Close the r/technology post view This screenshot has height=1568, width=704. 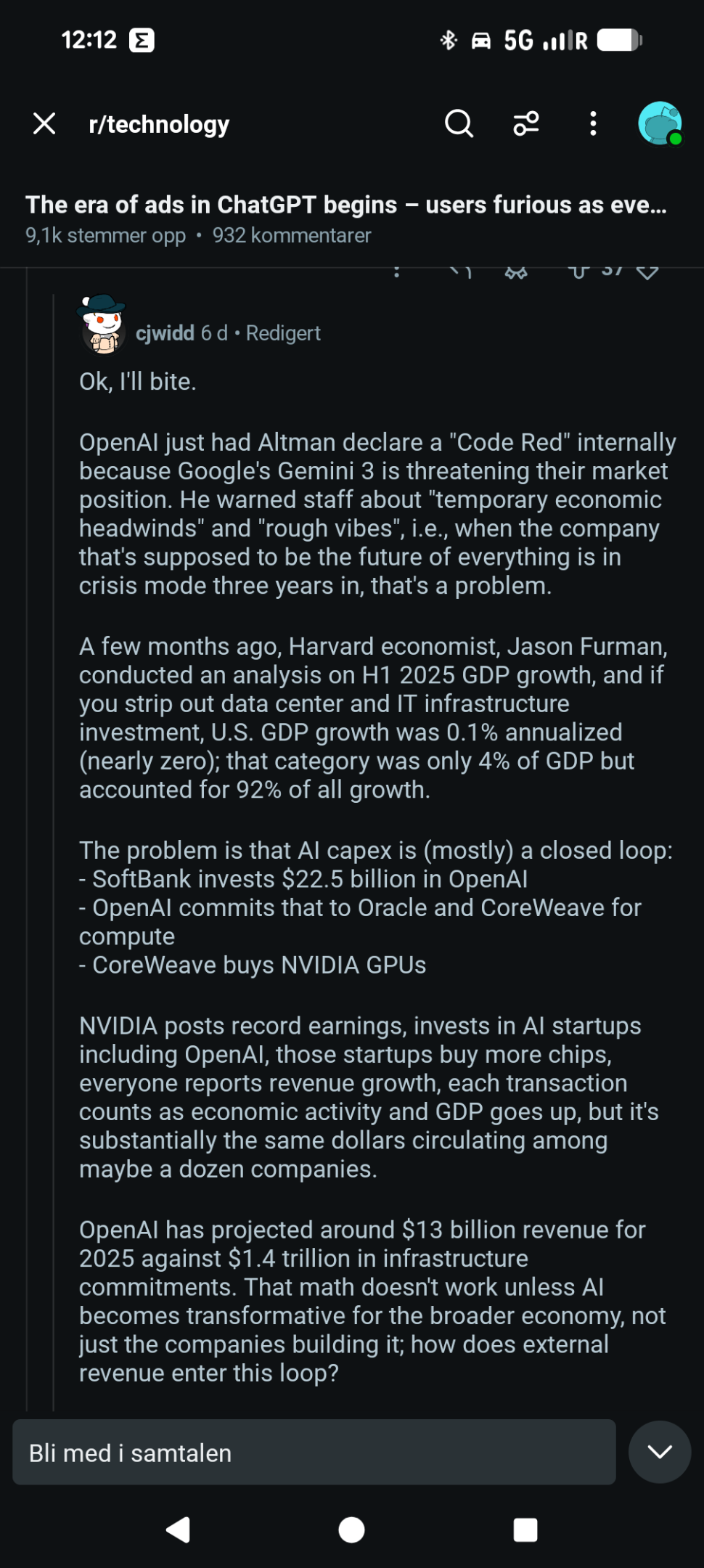click(x=44, y=124)
